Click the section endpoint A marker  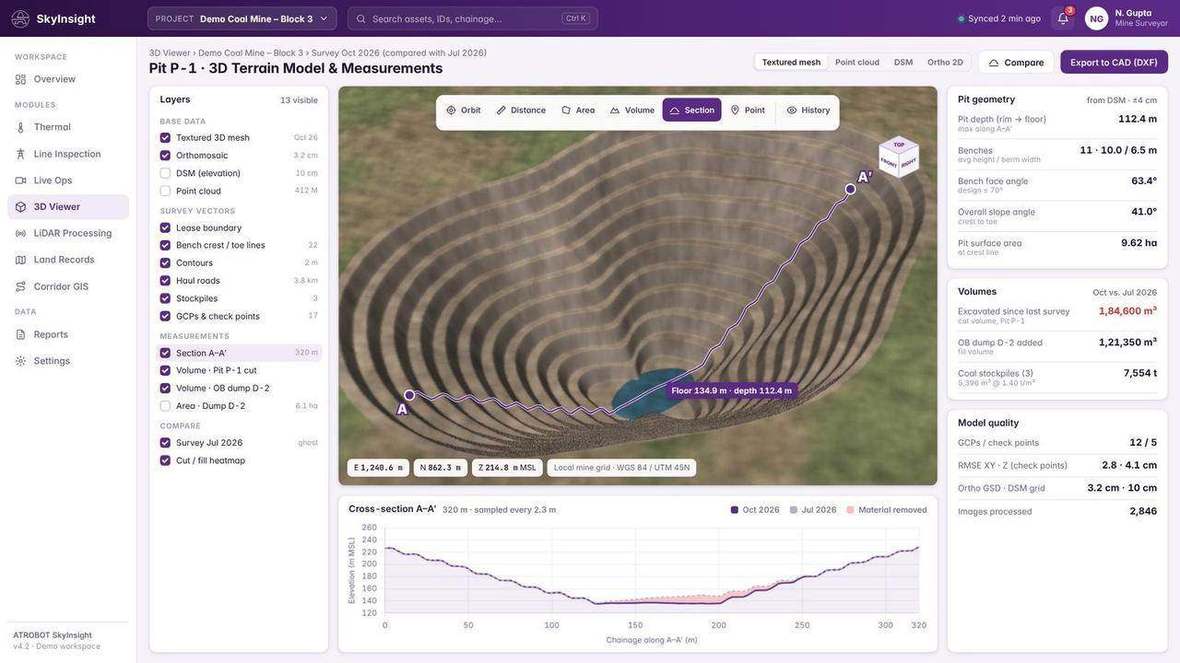pyautogui.click(x=409, y=395)
